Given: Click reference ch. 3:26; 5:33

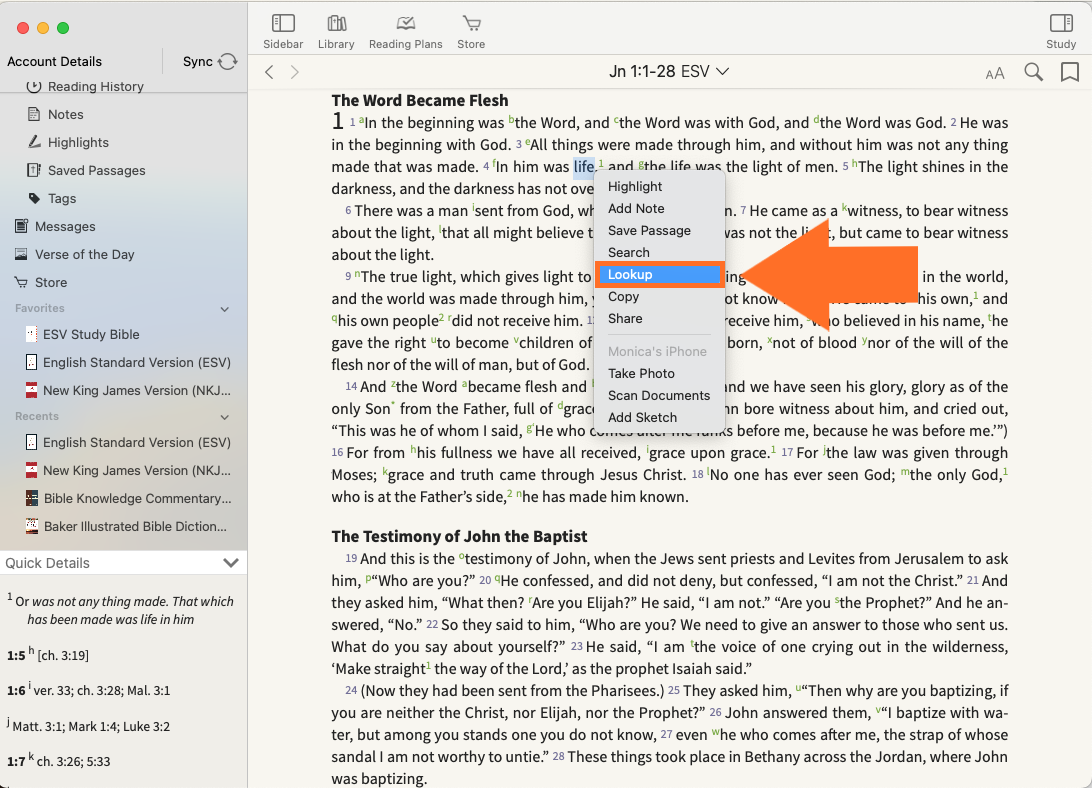Looking at the screenshot, I should click(73, 762).
